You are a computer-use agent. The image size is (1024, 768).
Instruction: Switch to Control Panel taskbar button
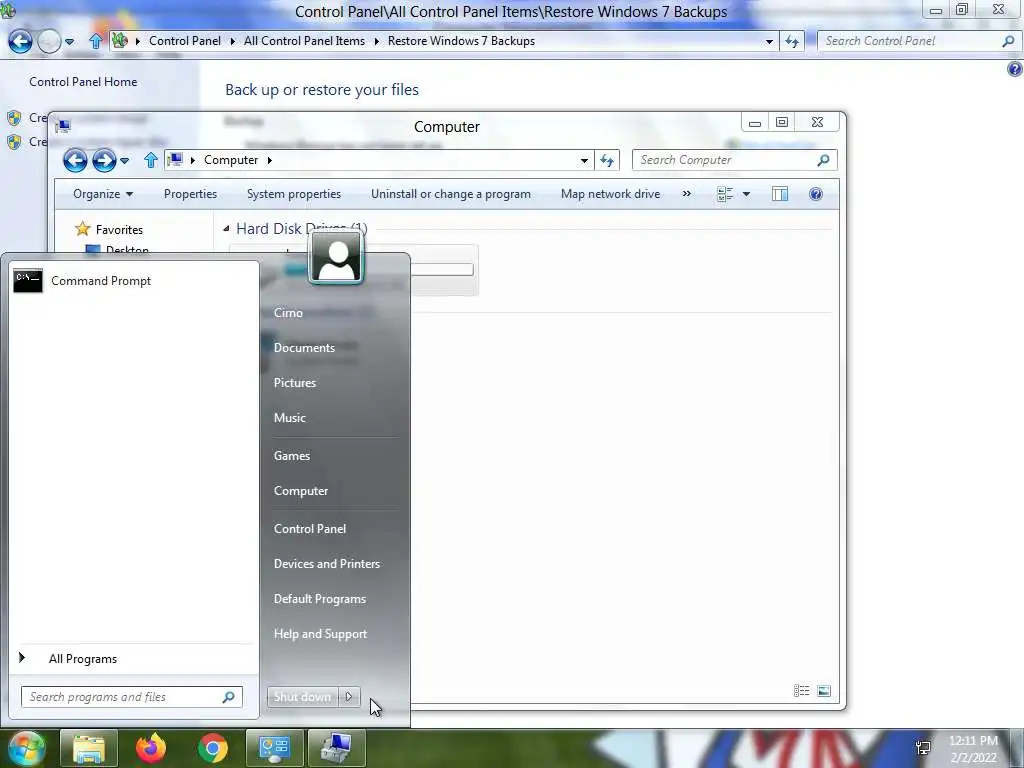pyautogui.click(x=274, y=748)
